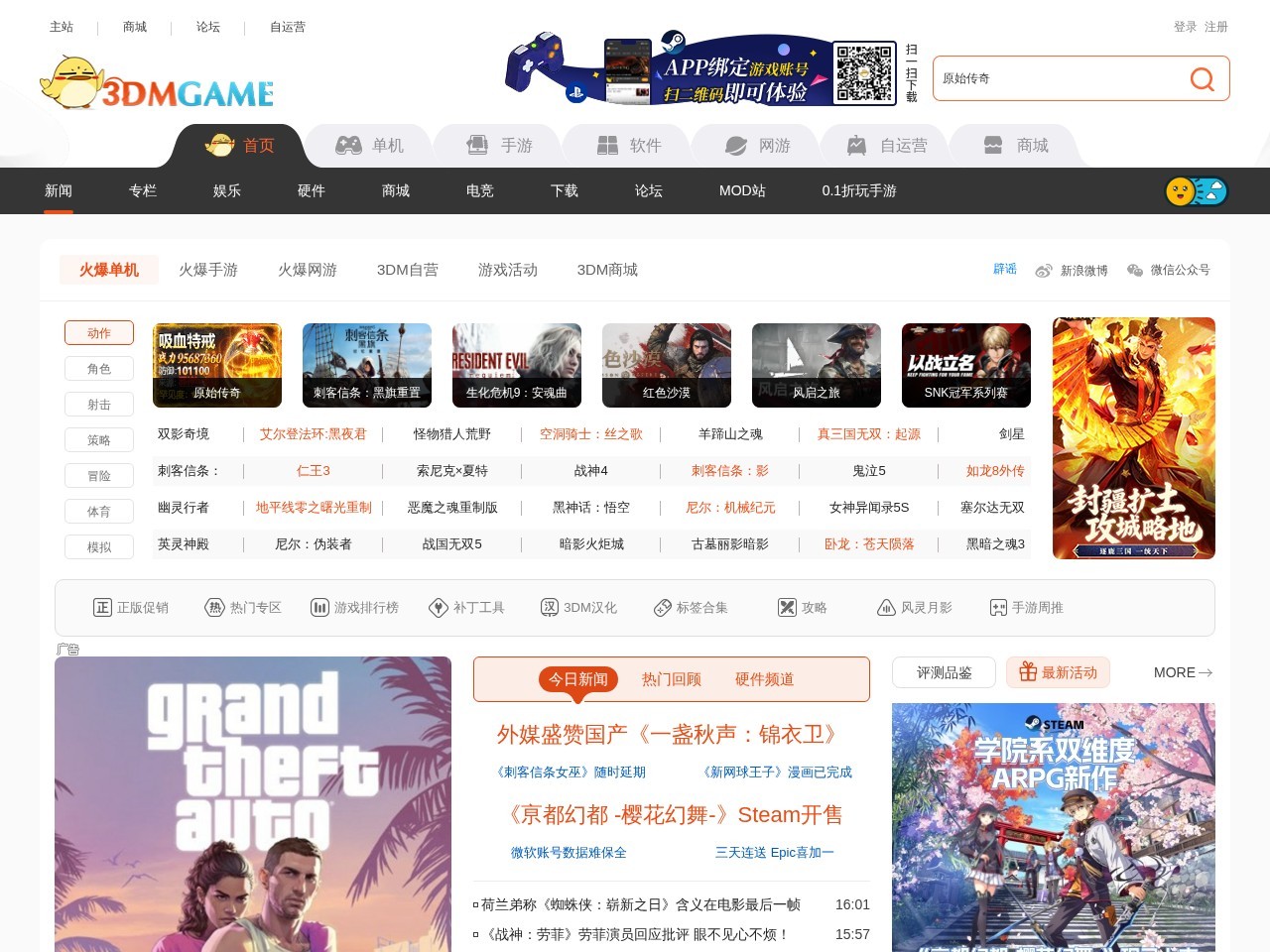
Task: Click 注册 register link
Action: [x=1216, y=27]
